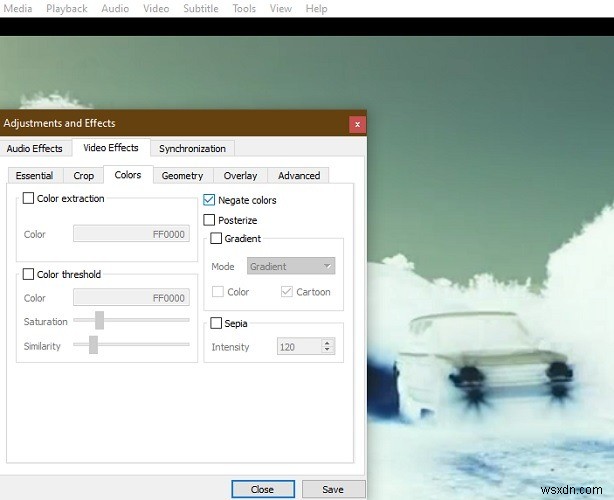614x500 pixels.
Task: Enable the Posterize checkbox
Action: point(209,220)
